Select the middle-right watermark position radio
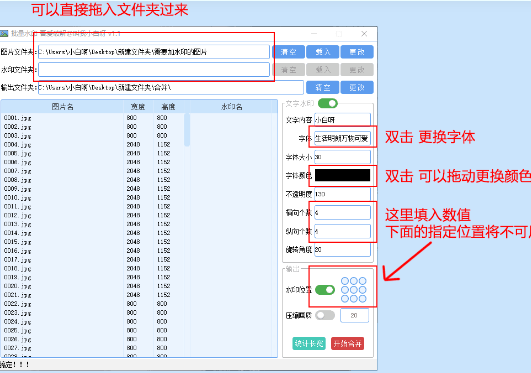The height and width of the screenshot is (373, 531). point(362,290)
